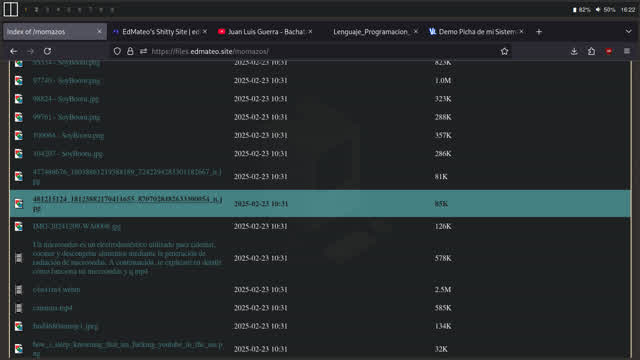Close the Demo Picha tab
640x360 pixels.
521,31
